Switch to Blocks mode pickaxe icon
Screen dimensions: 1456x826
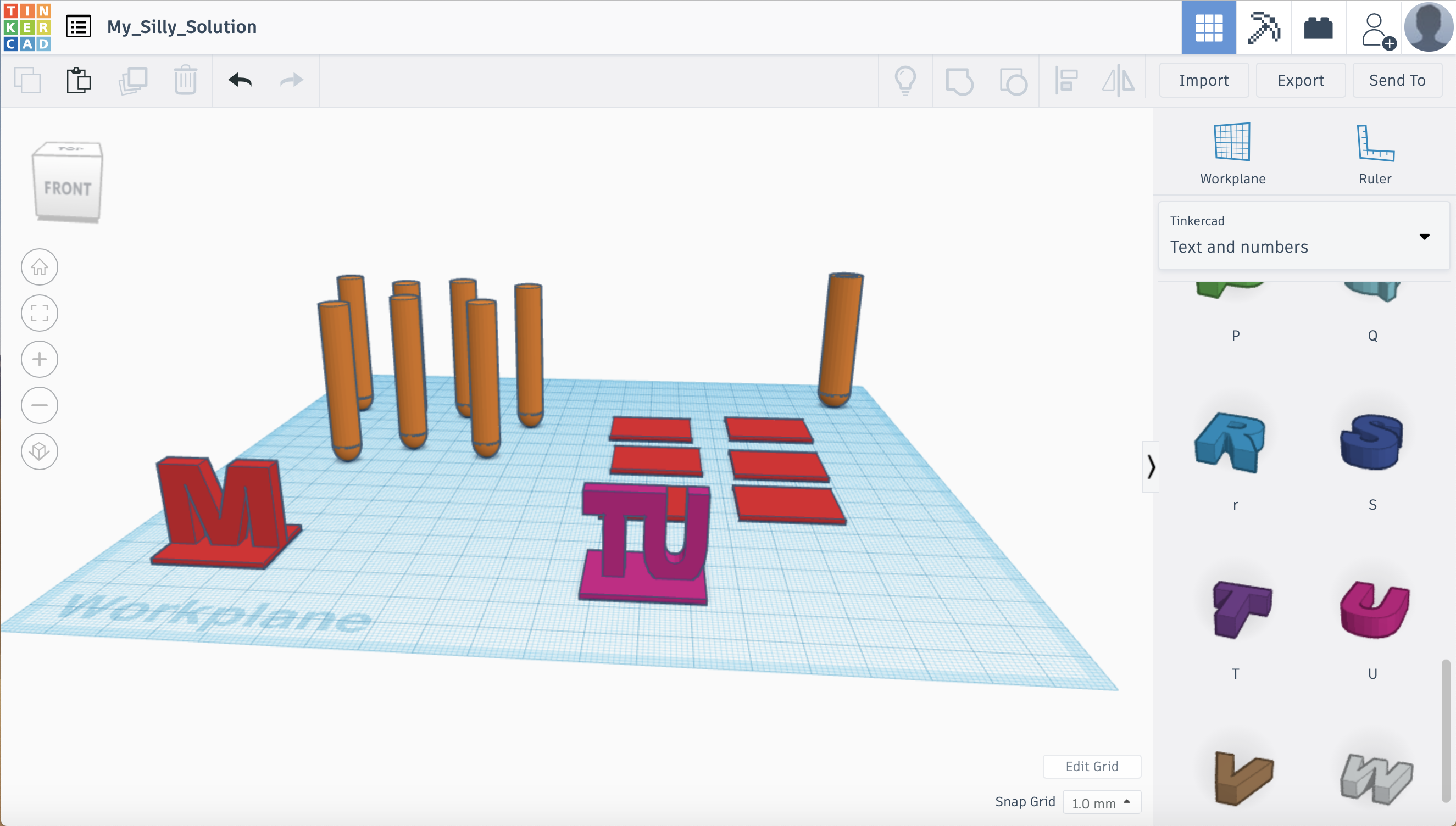click(x=1264, y=27)
